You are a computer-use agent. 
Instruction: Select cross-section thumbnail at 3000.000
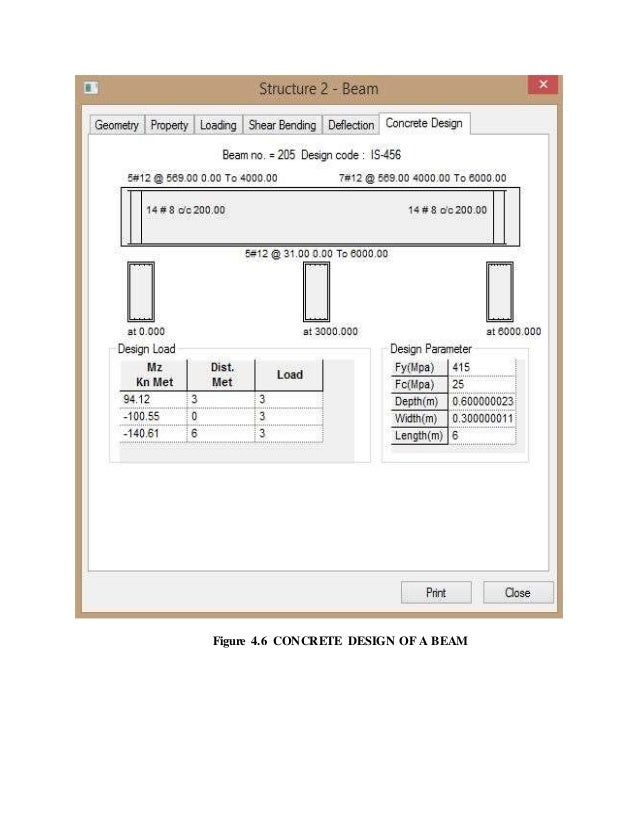pos(316,291)
